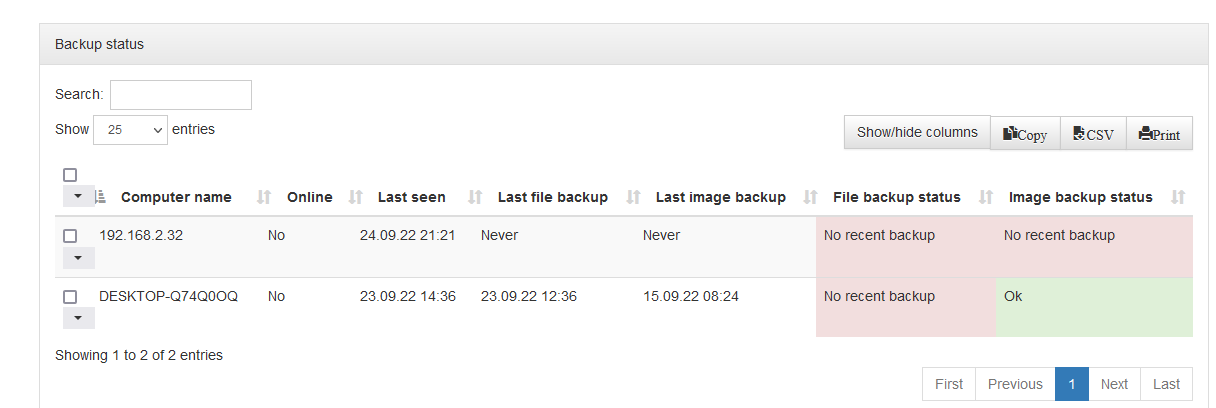Open the header bulk-action dropdown arrow
Image resolution: width=1216 pixels, height=408 pixels.
point(78,196)
